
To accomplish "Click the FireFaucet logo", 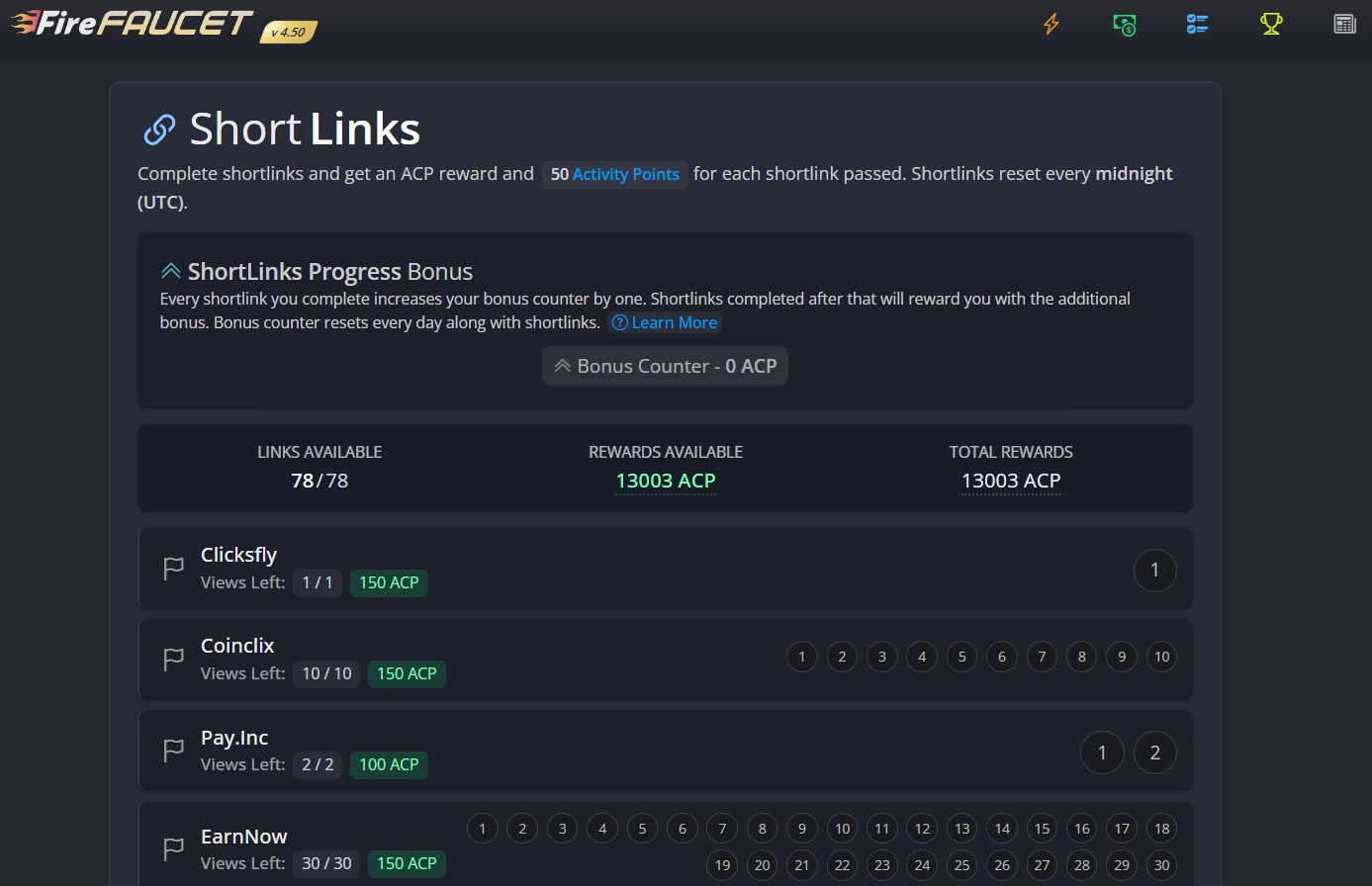I will (x=133, y=23).
